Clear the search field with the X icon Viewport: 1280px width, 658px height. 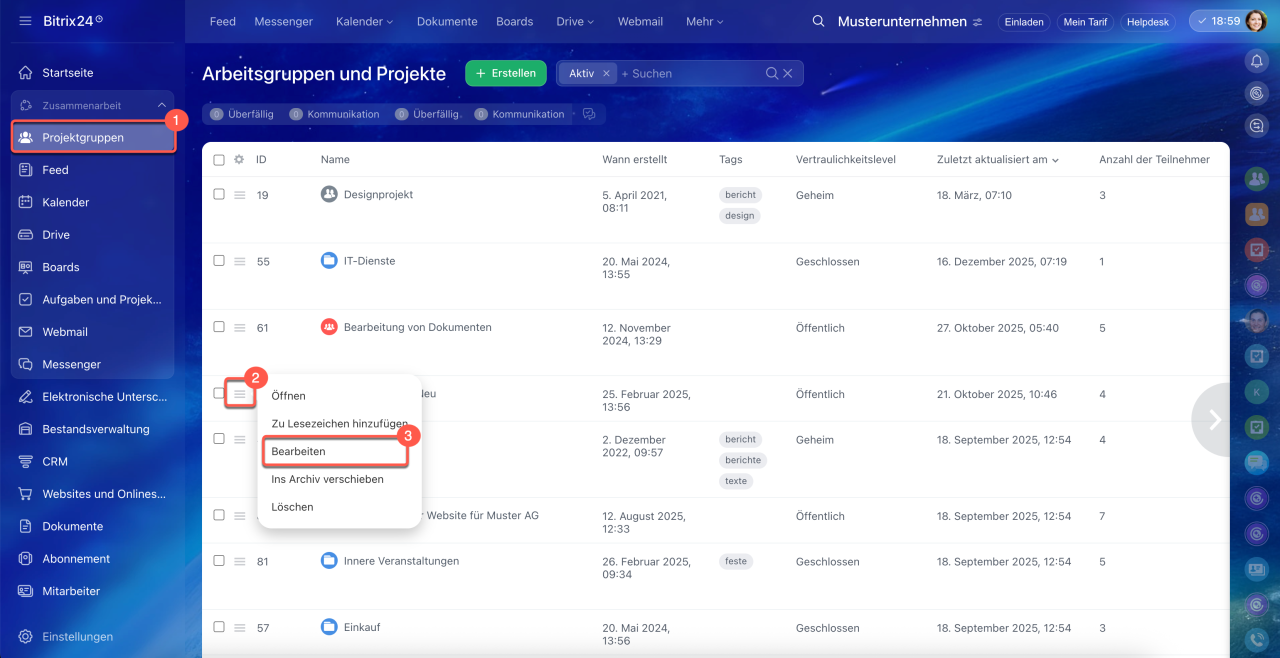[788, 73]
